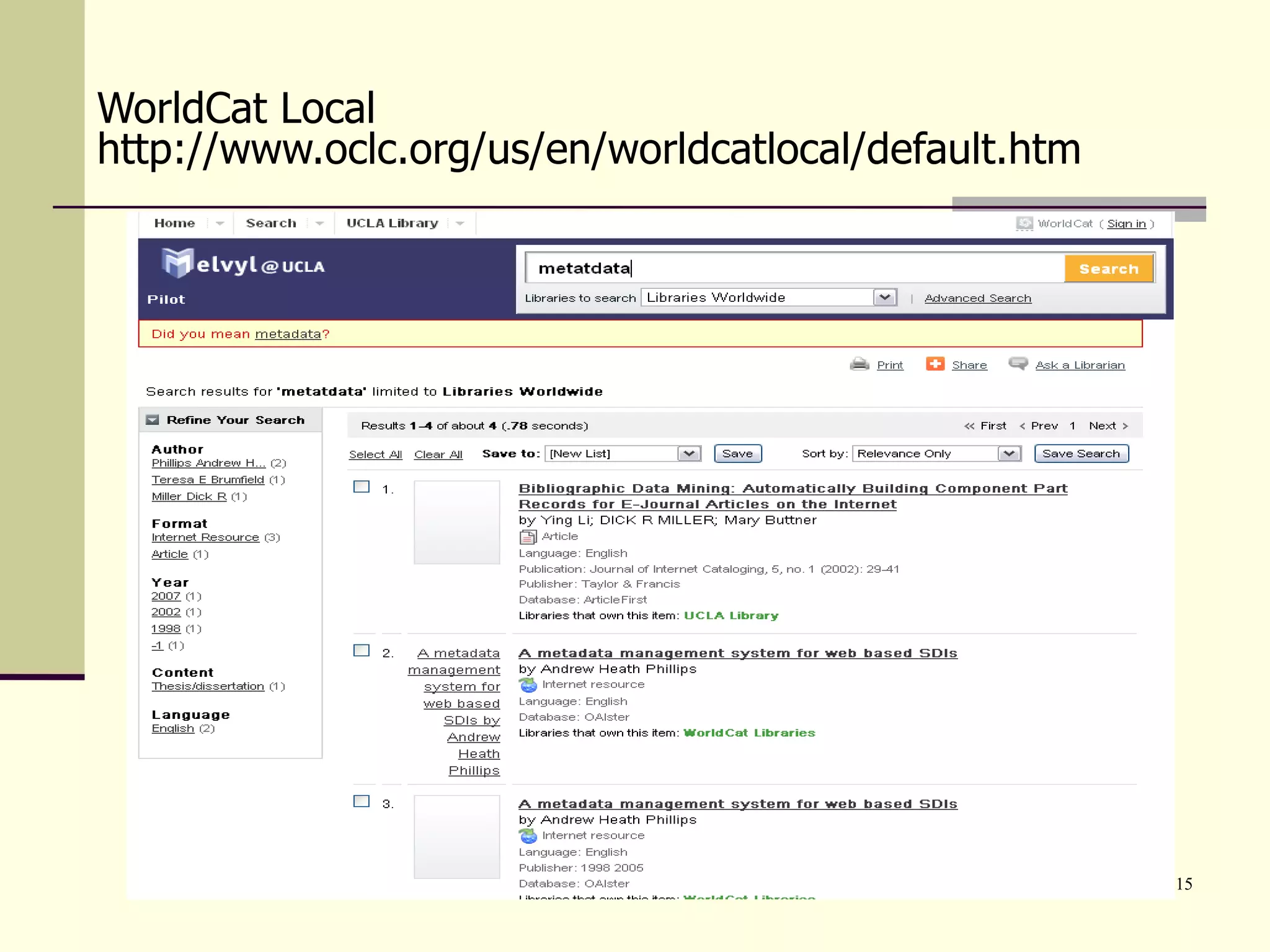Click UCLA Library owning library link
Screen dimensions: 1270x952
point(731,616)
